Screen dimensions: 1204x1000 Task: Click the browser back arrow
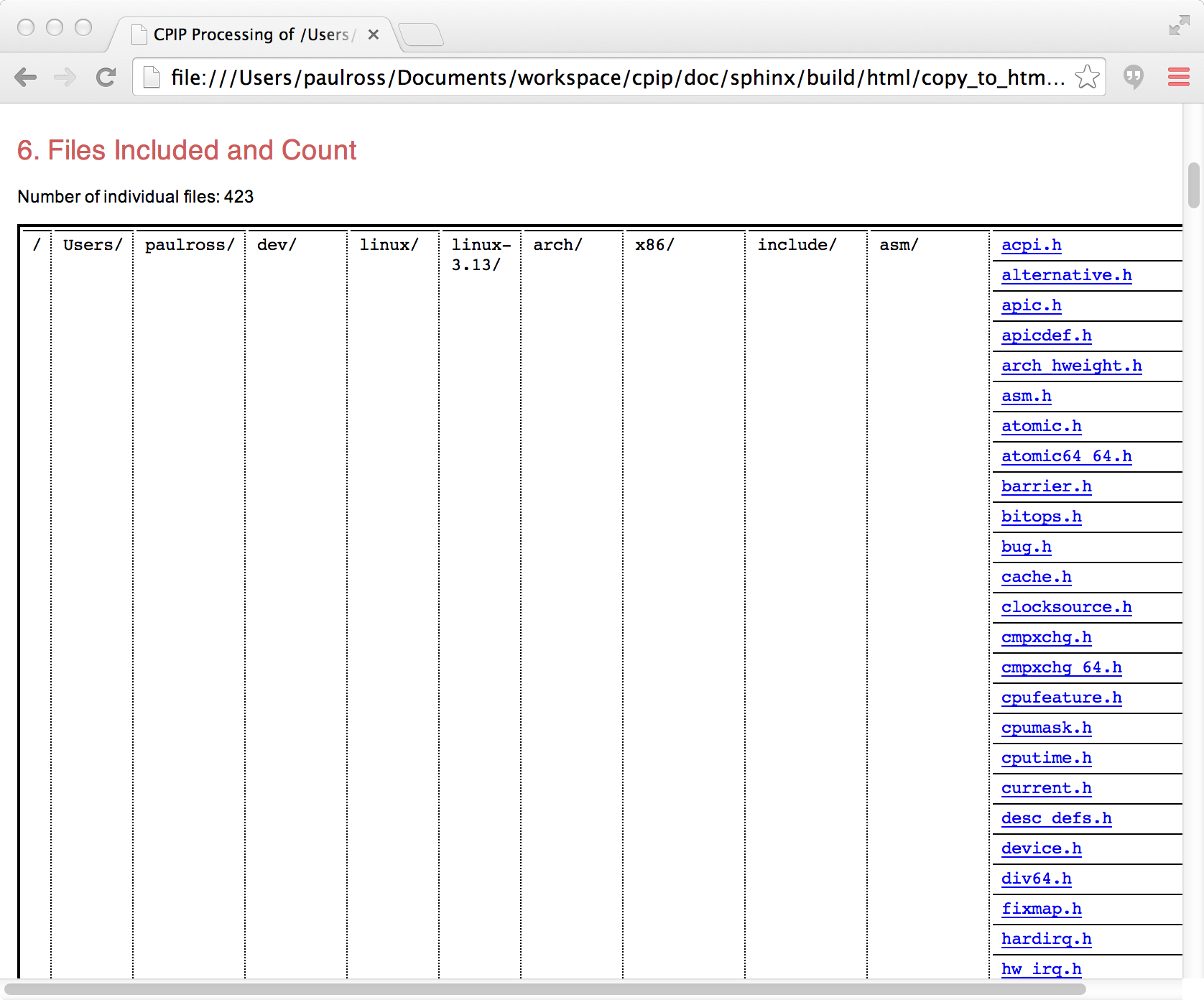coord(26,77)
